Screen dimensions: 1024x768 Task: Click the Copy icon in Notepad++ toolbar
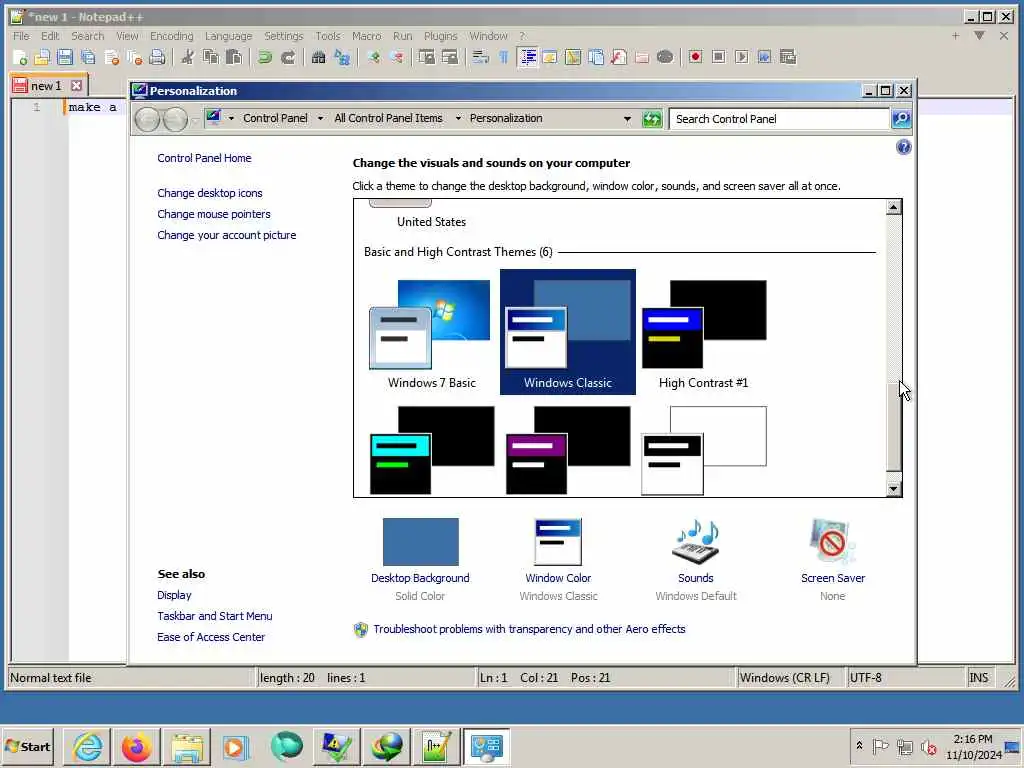click(x=210, y=57)
